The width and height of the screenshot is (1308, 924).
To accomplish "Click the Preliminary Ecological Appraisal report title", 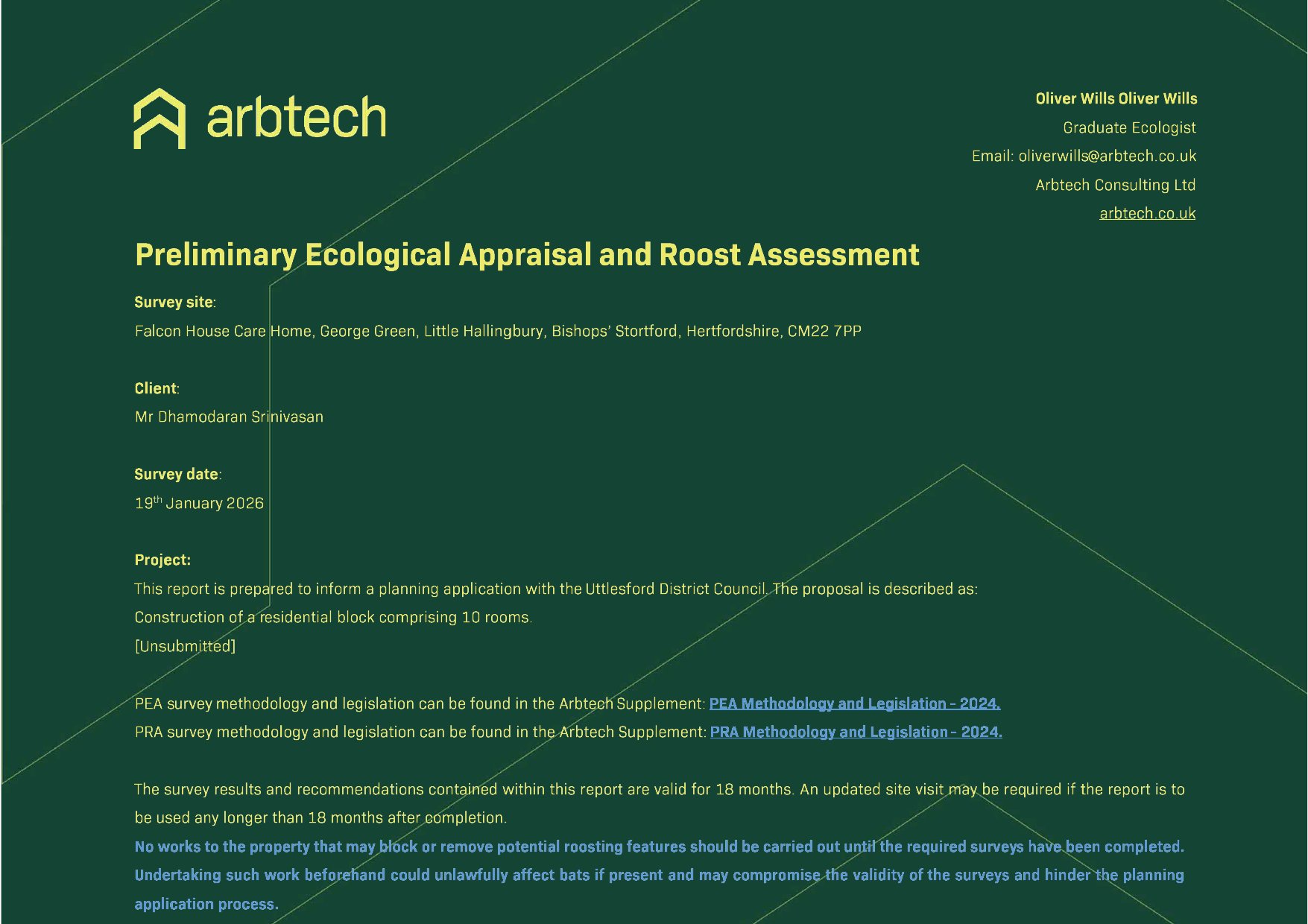I will 527,255.
